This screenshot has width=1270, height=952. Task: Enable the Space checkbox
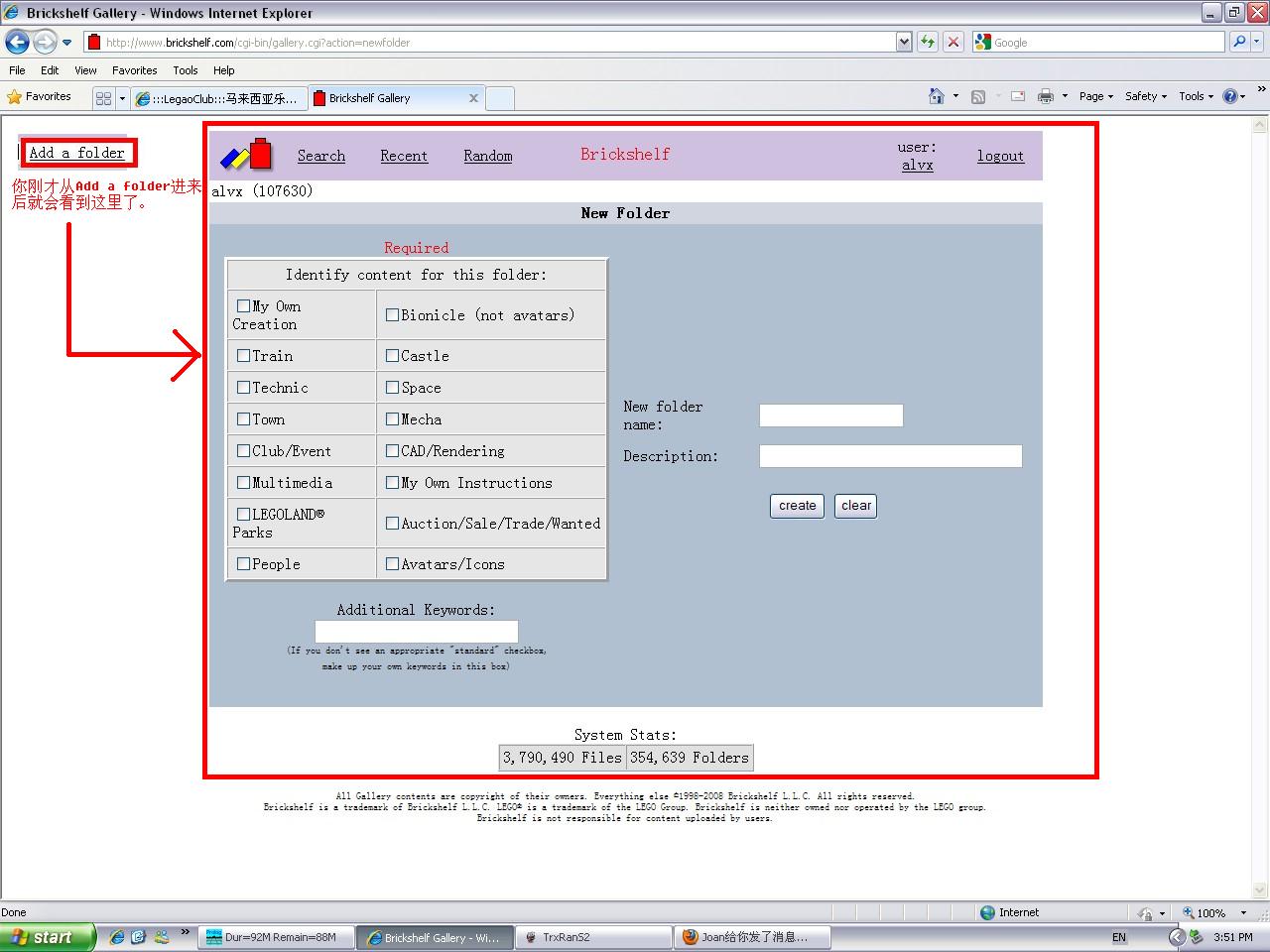[x=393, y=388]
